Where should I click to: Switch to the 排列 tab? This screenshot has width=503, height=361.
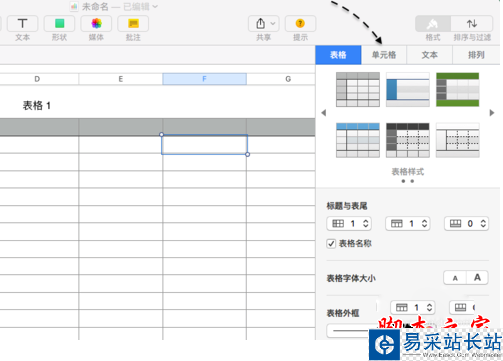tap(476, 55)
